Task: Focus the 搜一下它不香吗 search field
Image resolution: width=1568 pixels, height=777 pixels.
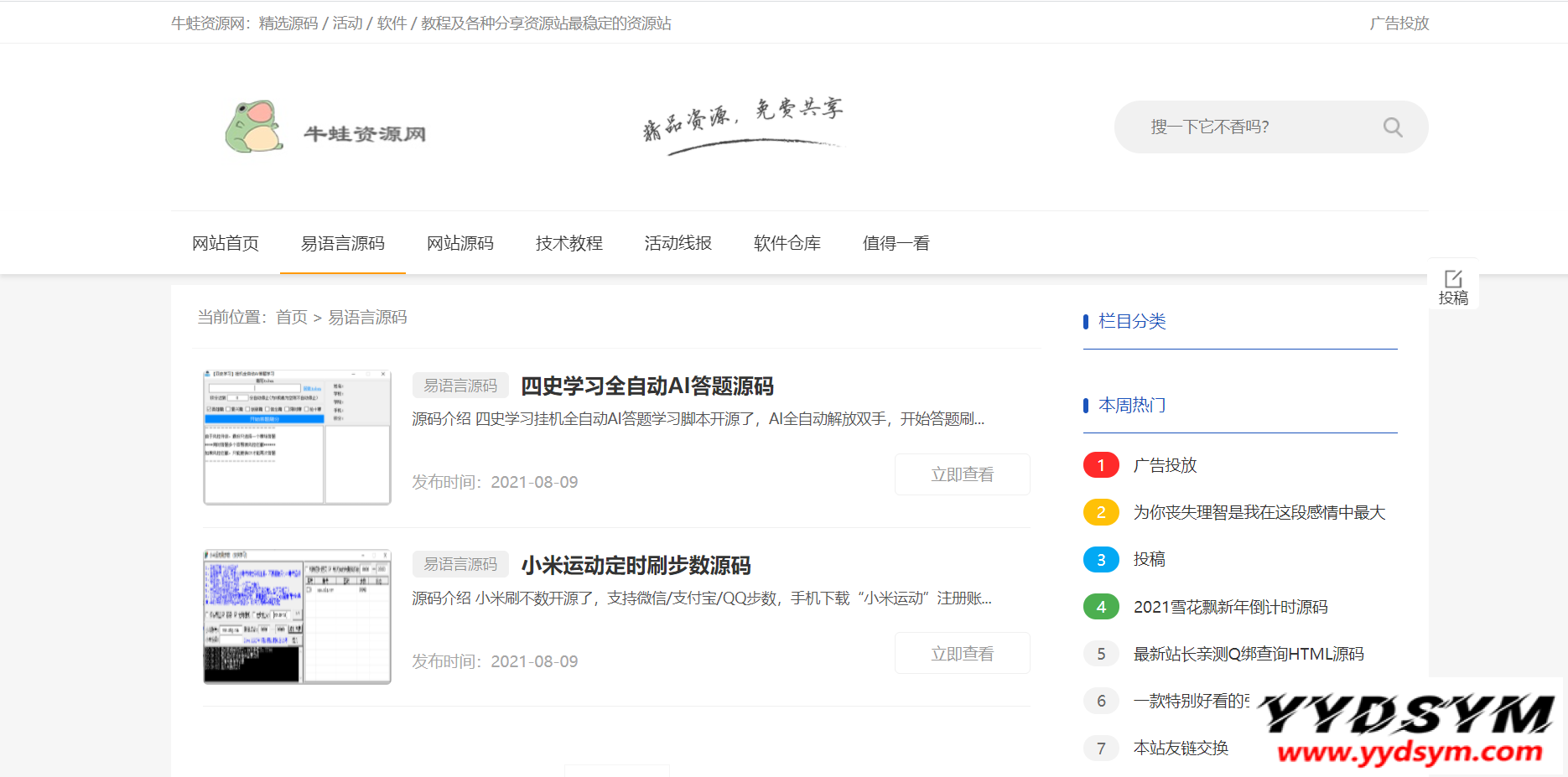Action: click(x=1249, y=127)
